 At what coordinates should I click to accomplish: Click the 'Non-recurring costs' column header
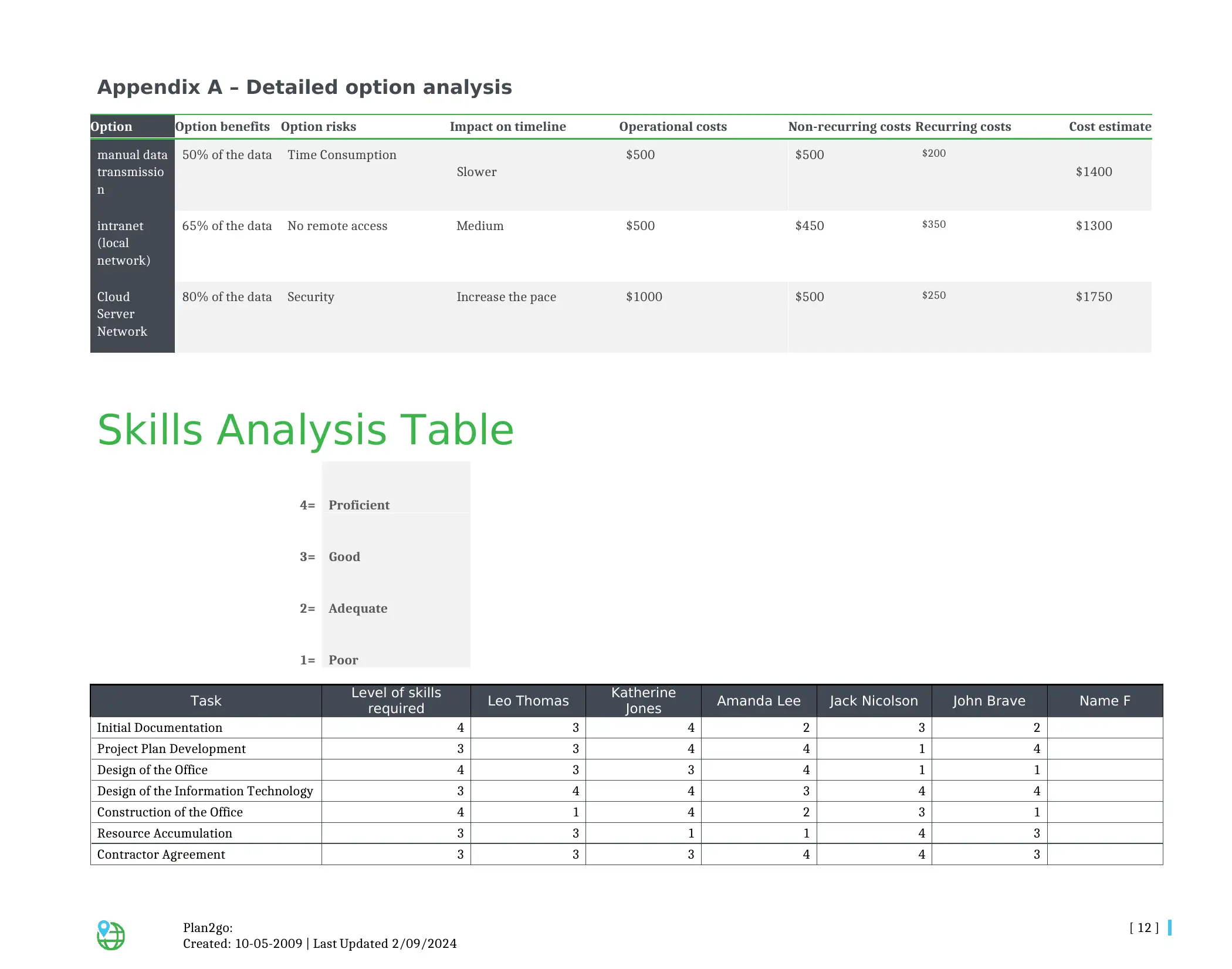pyautogui.click(x=849, y=127)
